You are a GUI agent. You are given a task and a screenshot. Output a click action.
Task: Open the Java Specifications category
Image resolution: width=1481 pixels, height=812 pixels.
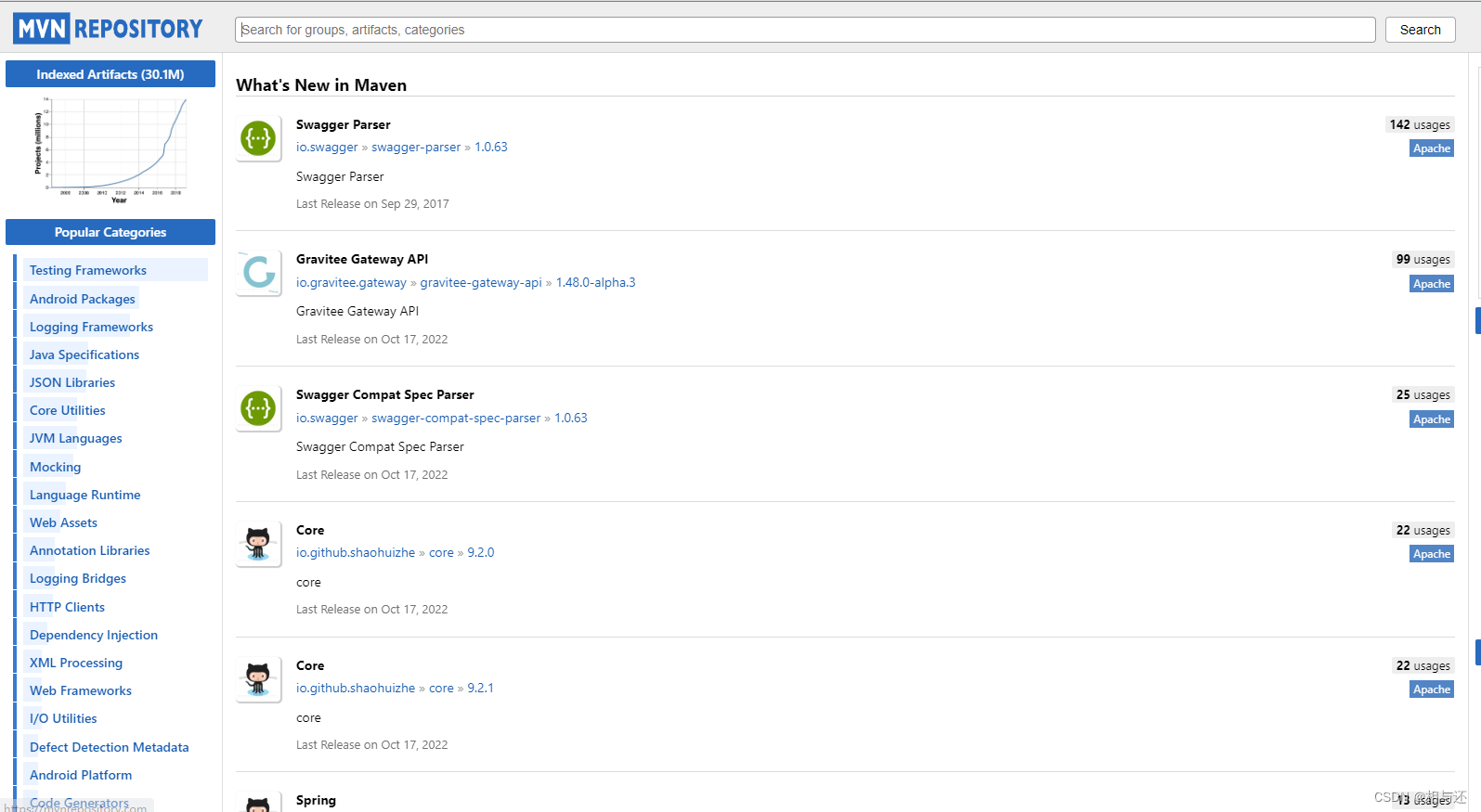(84, 354)
